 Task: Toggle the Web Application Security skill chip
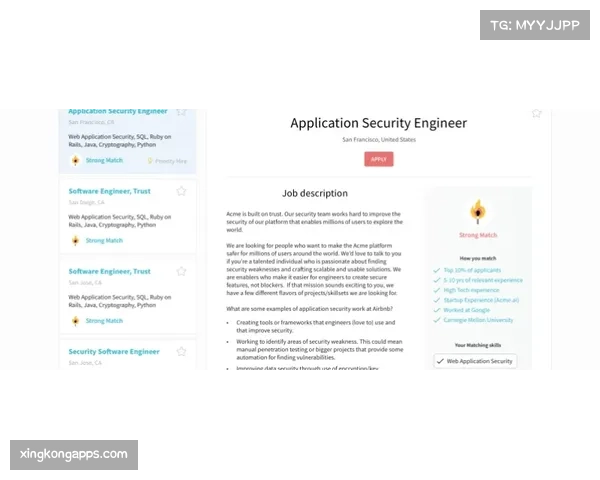475,361
